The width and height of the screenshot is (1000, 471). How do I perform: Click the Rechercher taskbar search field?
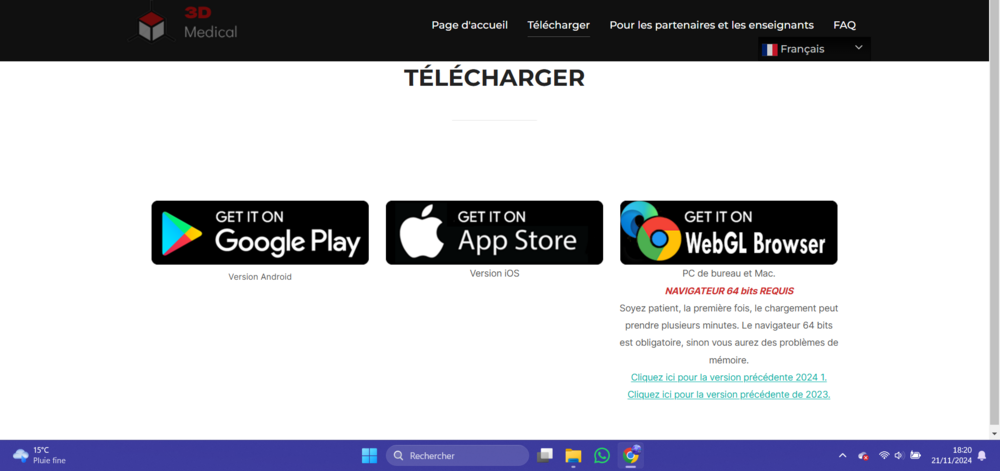click(458, 455)
